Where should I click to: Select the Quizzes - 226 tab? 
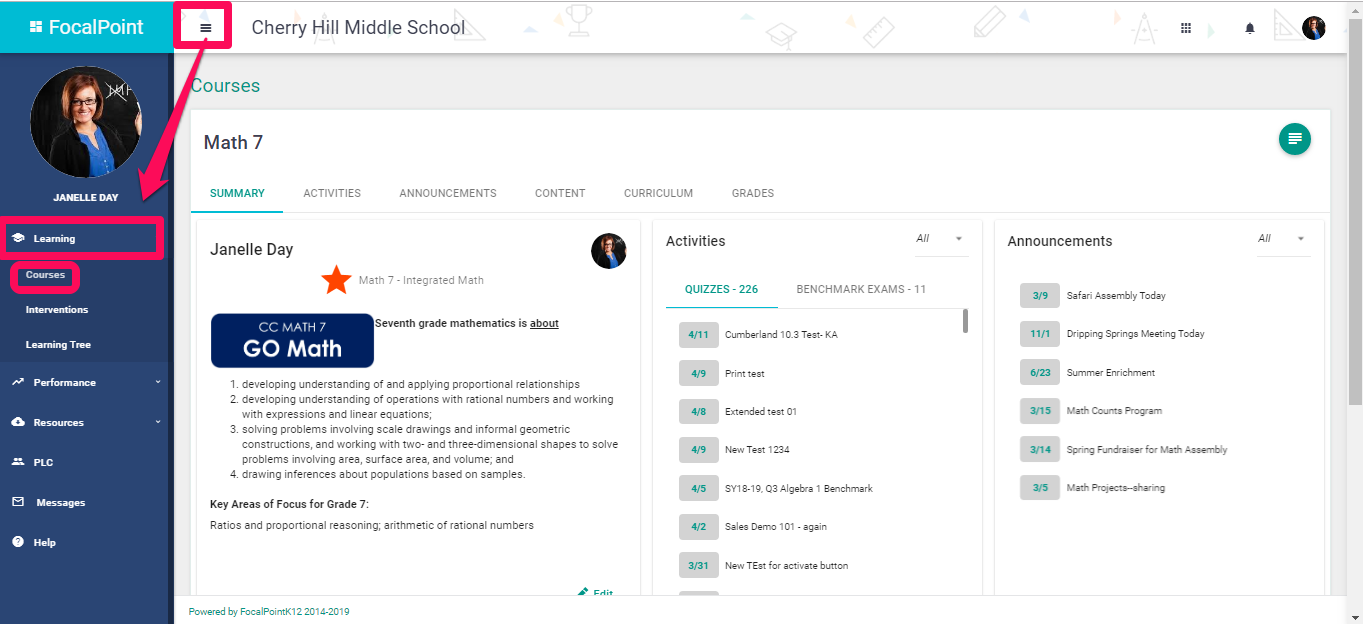[721, 289]
